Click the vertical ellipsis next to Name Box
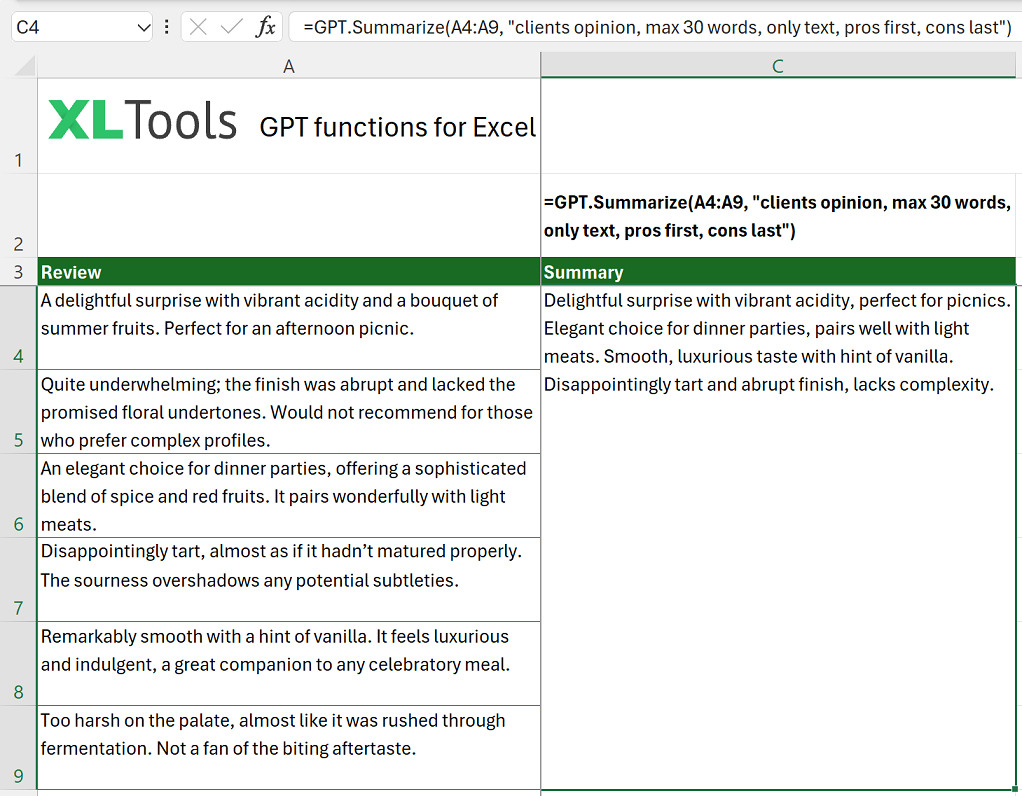Image resolution: width=1022 pixels, height=796 pixels. click(x=165, y=27)
